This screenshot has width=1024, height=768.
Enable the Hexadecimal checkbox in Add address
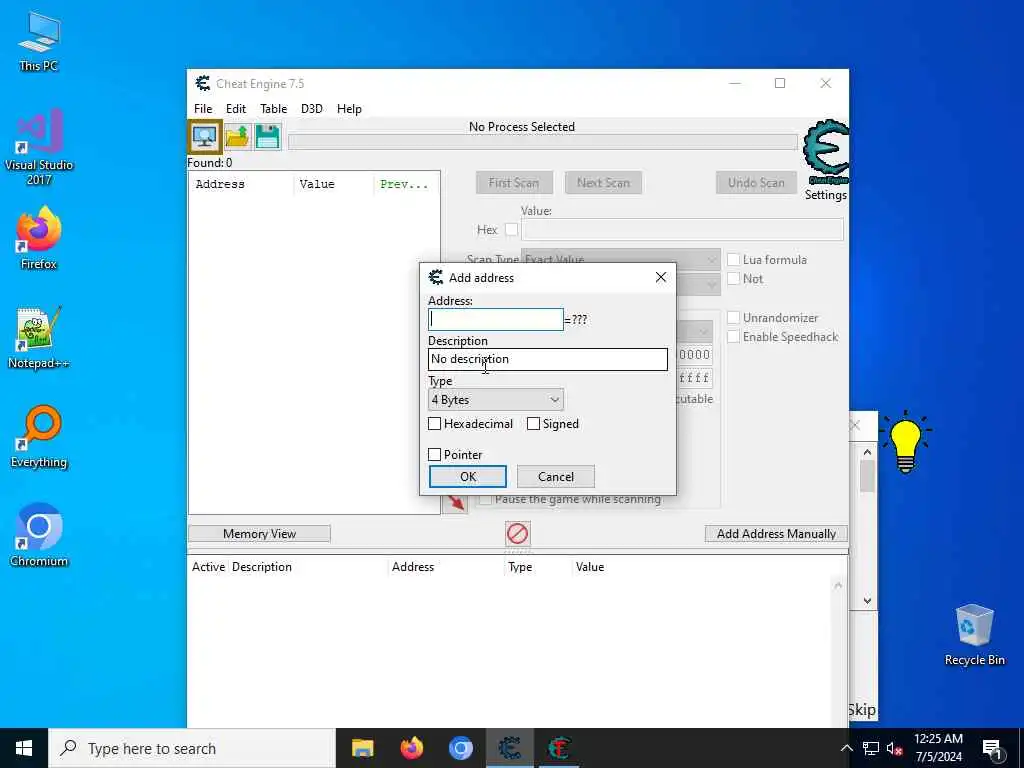(x=434, y=424)
